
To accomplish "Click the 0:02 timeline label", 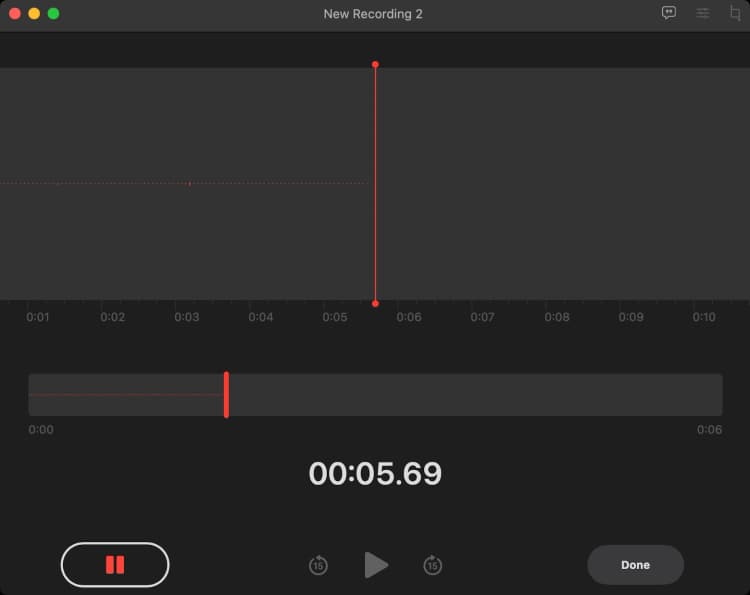I will [x=112, y=317].
